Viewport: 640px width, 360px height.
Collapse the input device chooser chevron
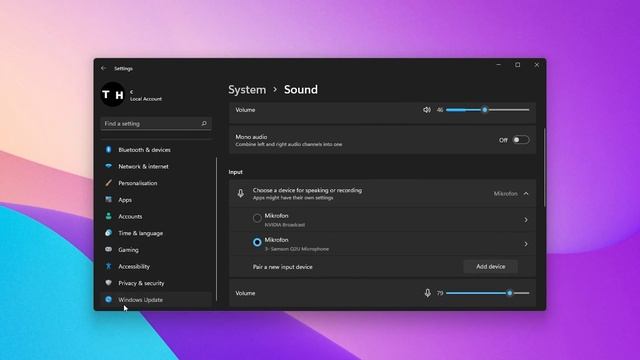click(x=526, y=193)
